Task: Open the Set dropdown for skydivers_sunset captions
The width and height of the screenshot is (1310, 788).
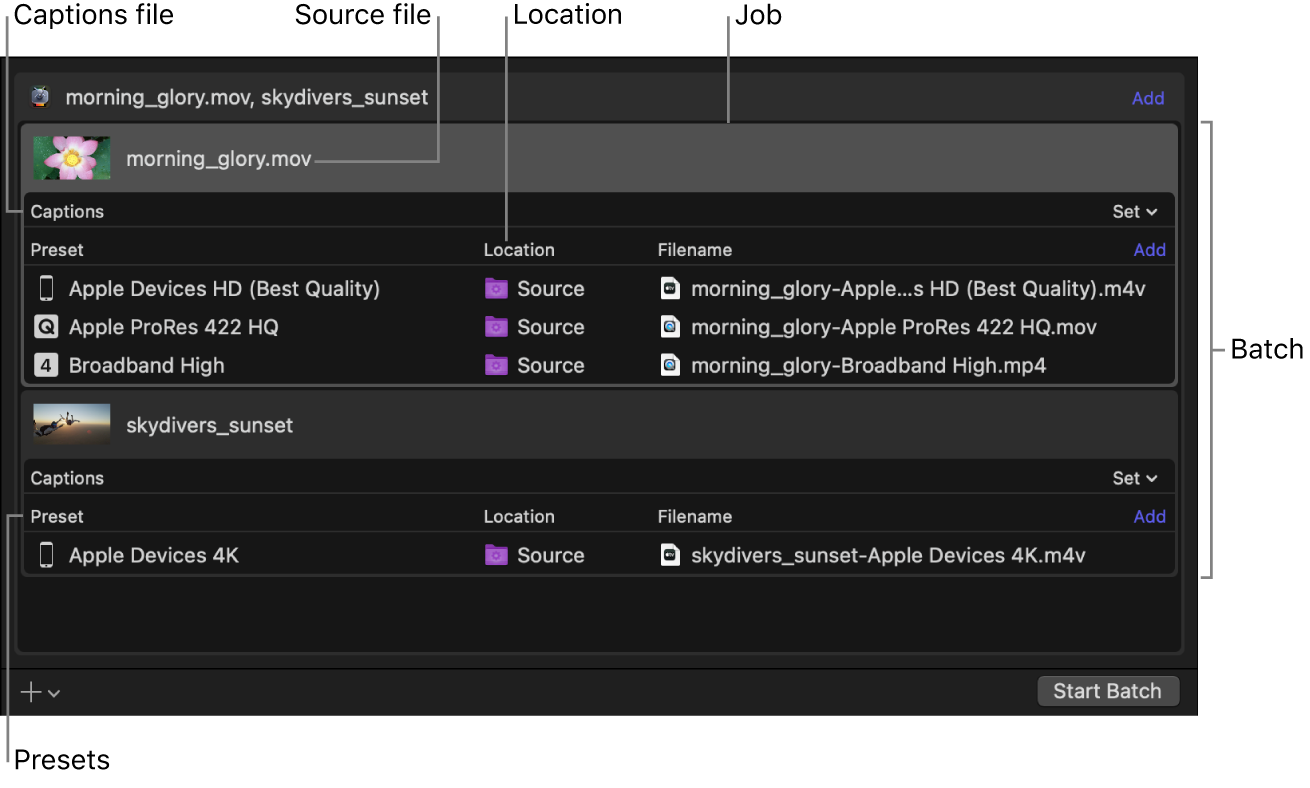Action: tap(1135, 478)
